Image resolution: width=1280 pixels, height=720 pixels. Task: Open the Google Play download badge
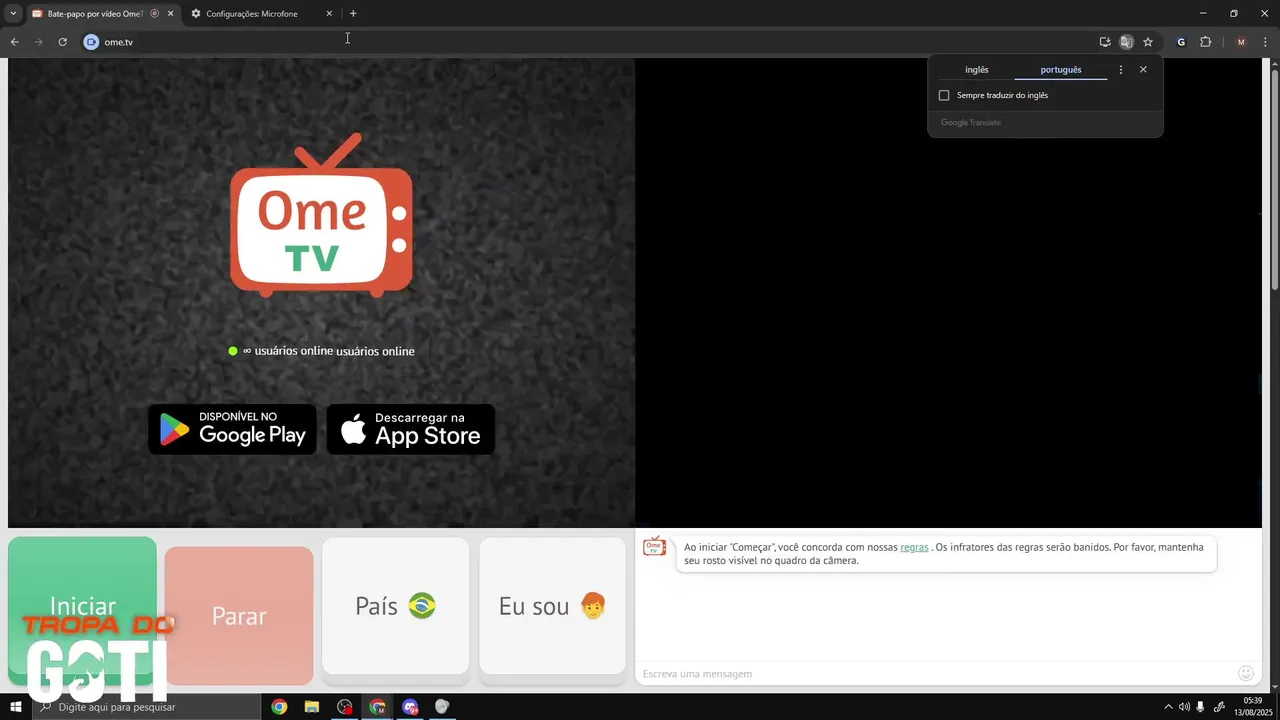pos(232,429)
